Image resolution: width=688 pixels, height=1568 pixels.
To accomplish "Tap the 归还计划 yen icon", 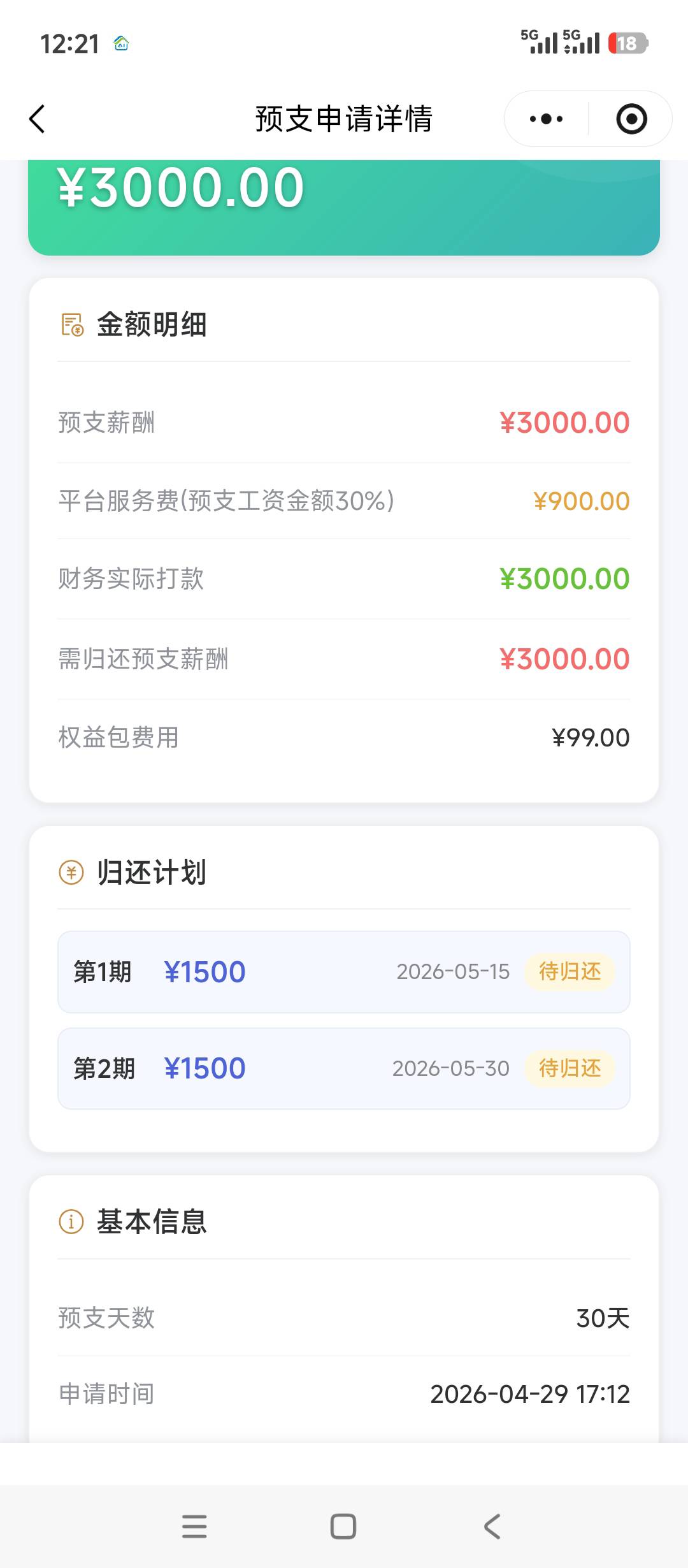I will click(x=71, y=872).
